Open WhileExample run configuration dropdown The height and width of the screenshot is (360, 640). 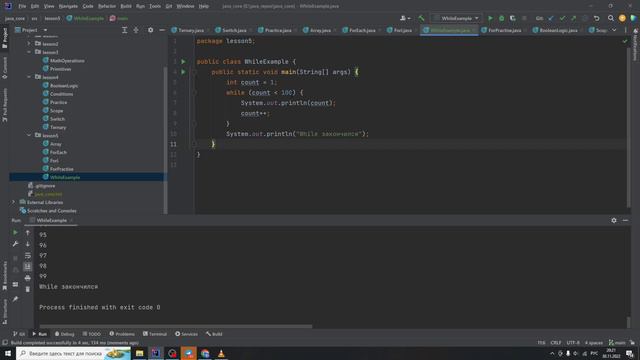tap(457, 18)
